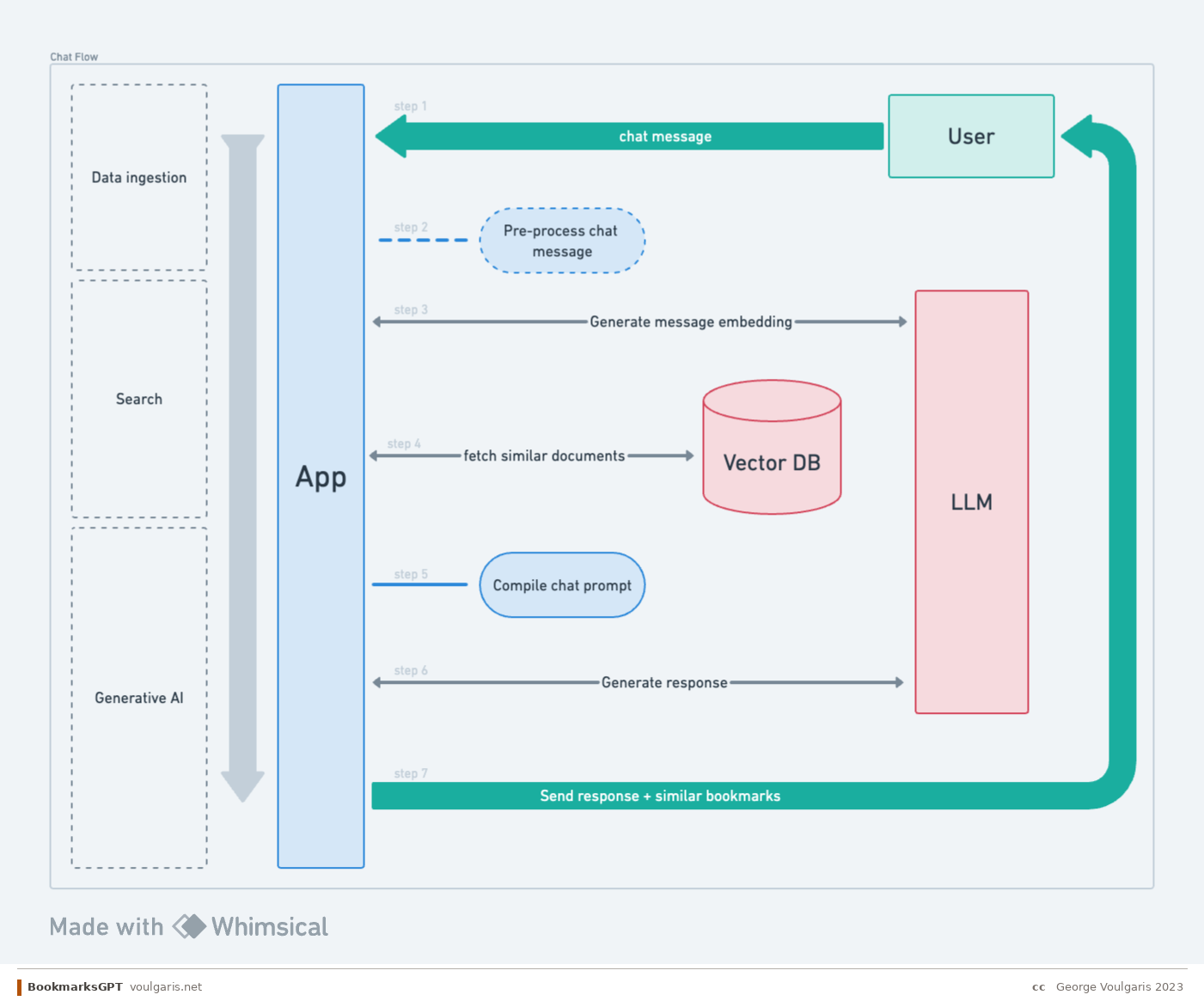Select the blue App column
1204x1007 pixels.
point(321,477)
